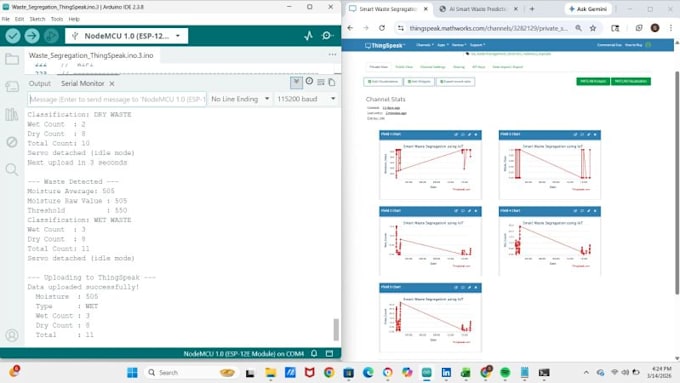The image size is (680, 383).
Task: Open the Serial Monitor magnifier icon in toolbar
Action: pos(327,36)
